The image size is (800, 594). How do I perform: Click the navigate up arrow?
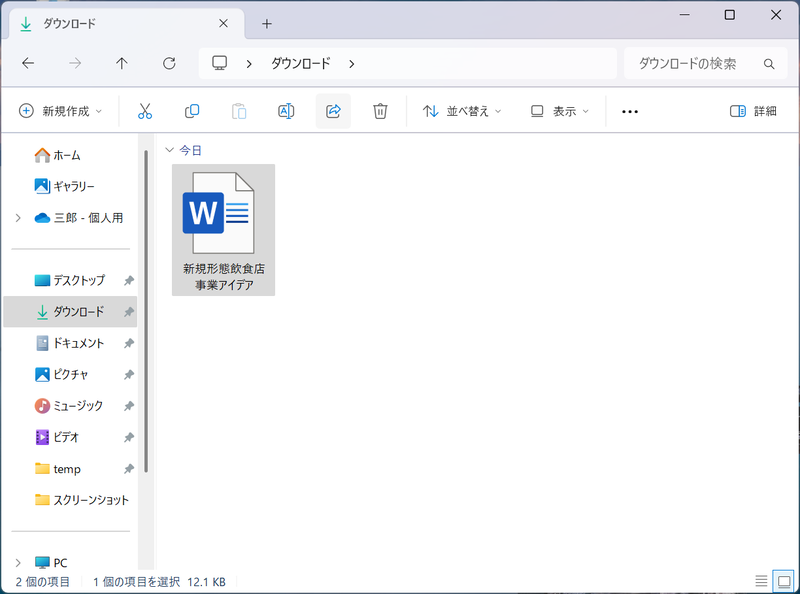(121, 63)
